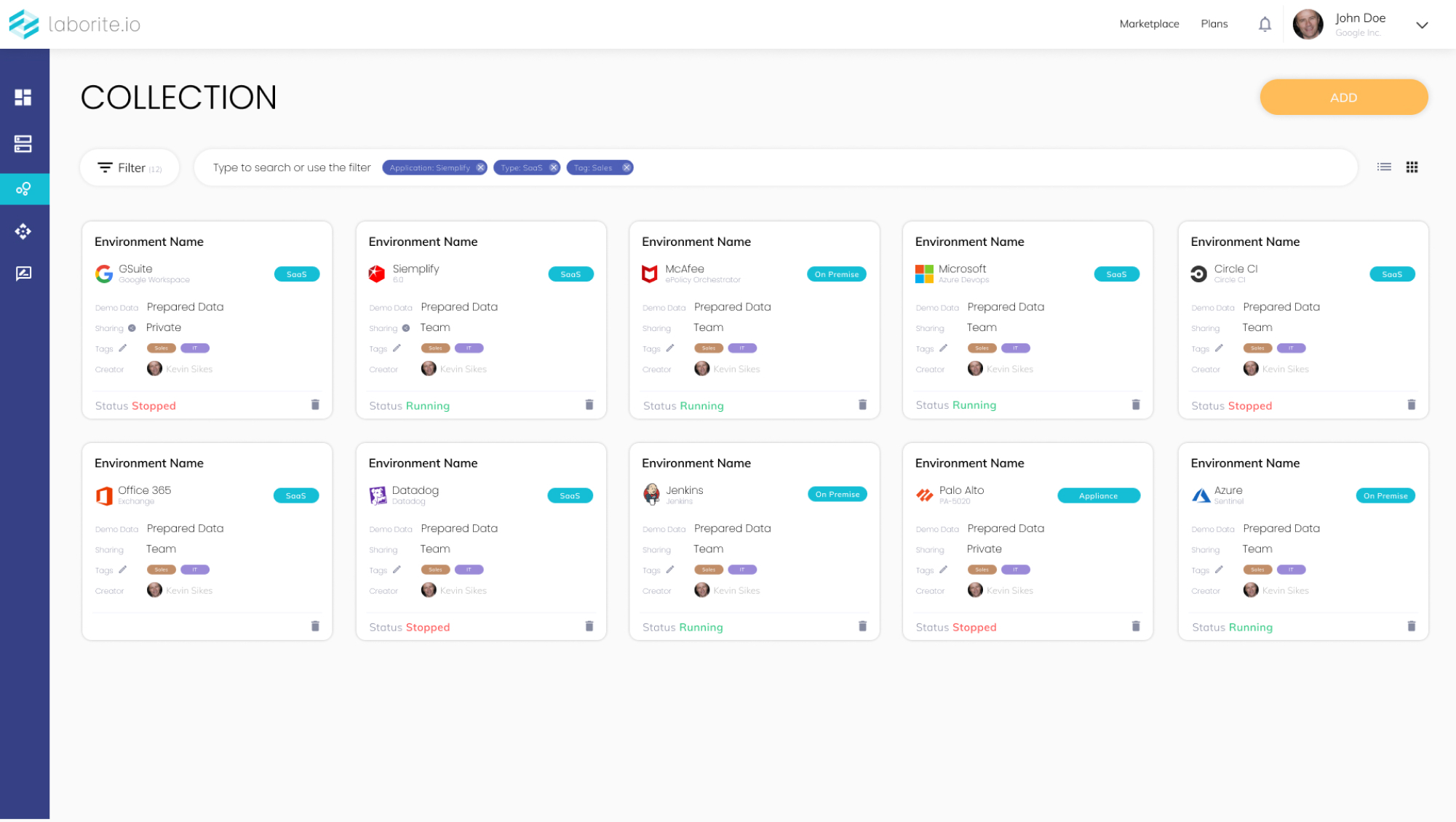
Task: Open the feedback chat sidebar icon
Action: point(23,274)
